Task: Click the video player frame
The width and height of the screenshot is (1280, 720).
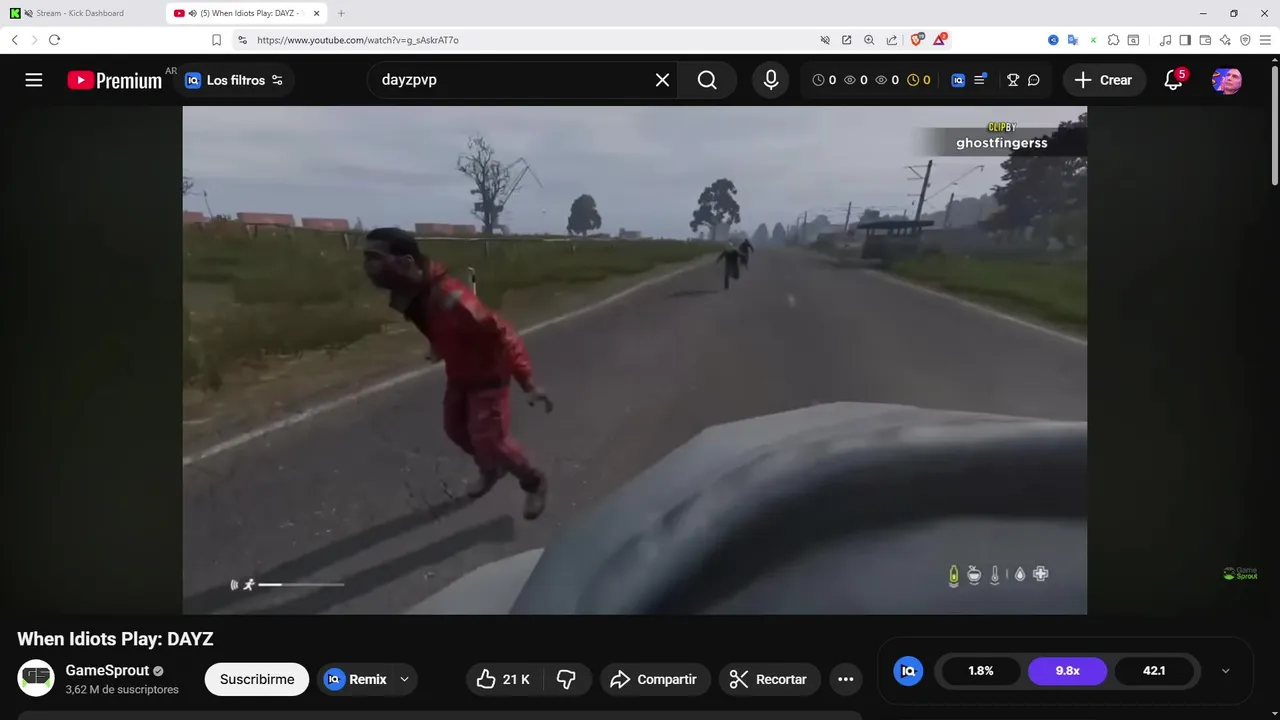Action: pyautogui.click(x=634, y=360)
